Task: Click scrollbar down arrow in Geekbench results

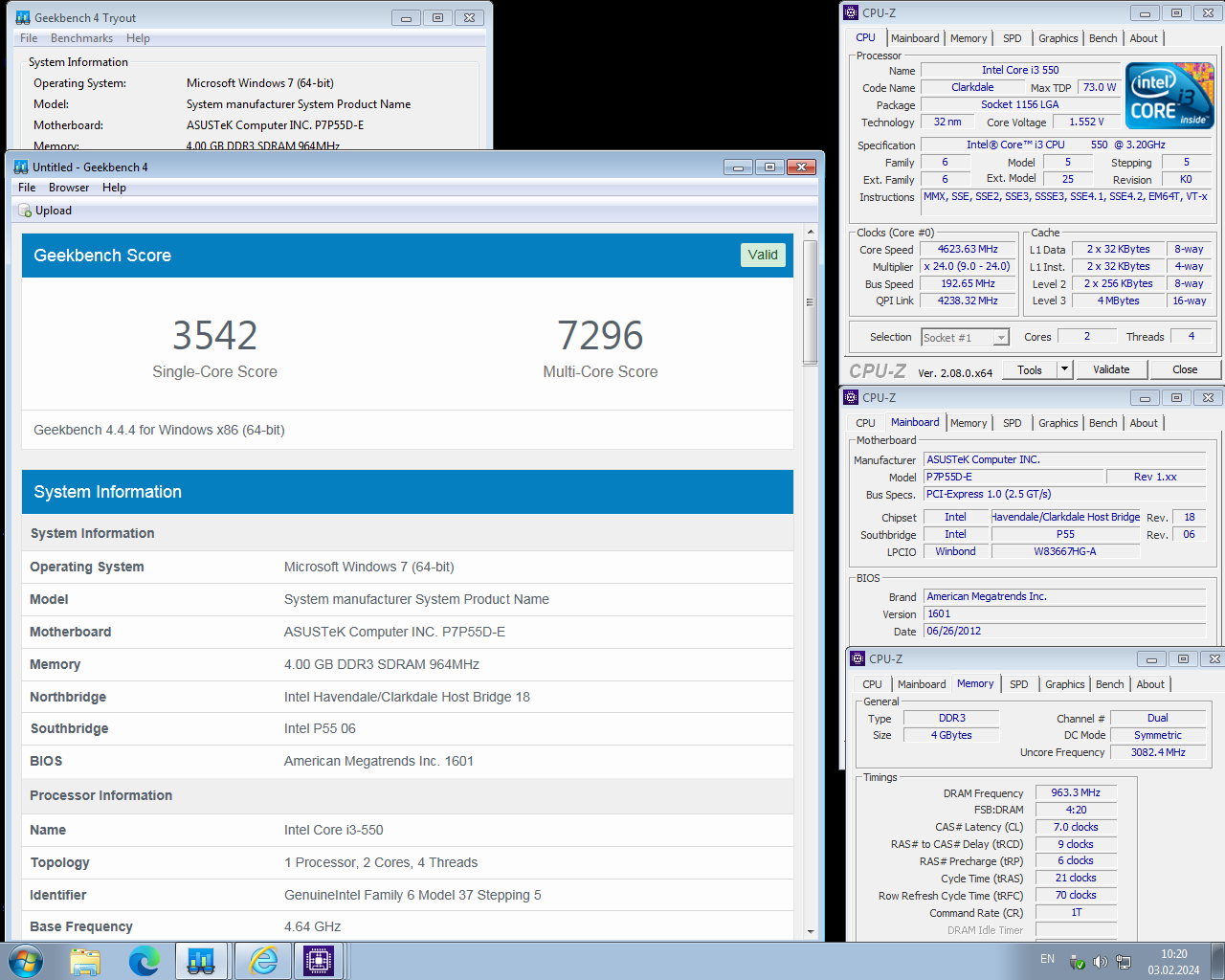Action: 811,931
